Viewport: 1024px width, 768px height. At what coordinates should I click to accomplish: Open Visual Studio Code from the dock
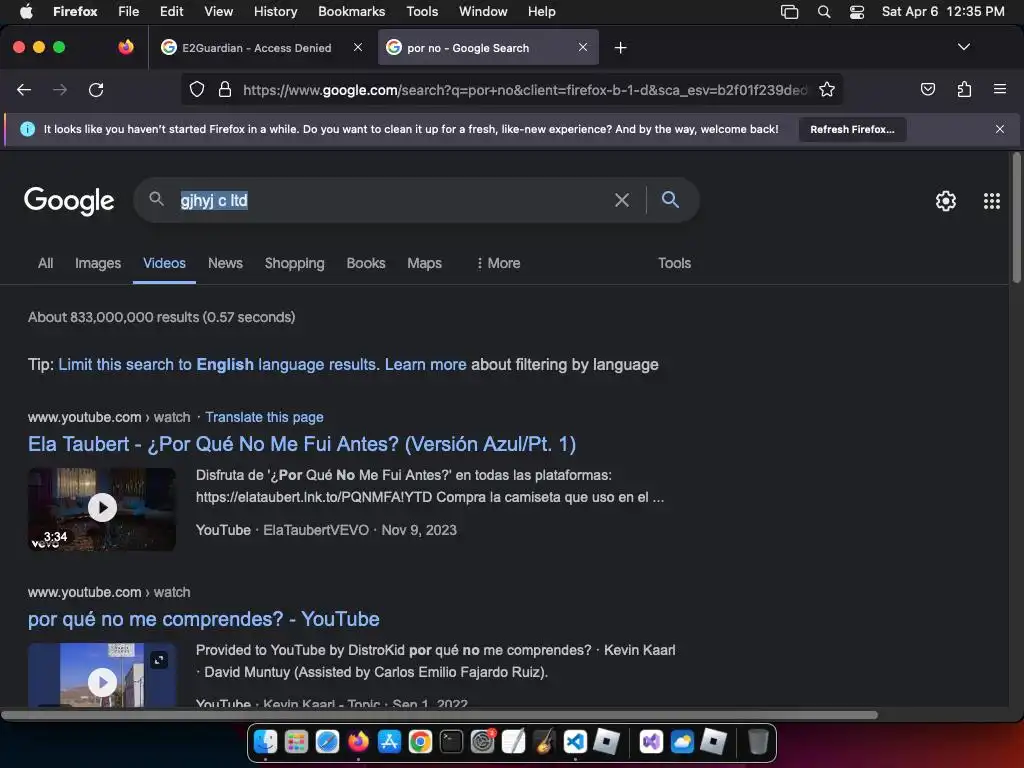pos(575,742)
